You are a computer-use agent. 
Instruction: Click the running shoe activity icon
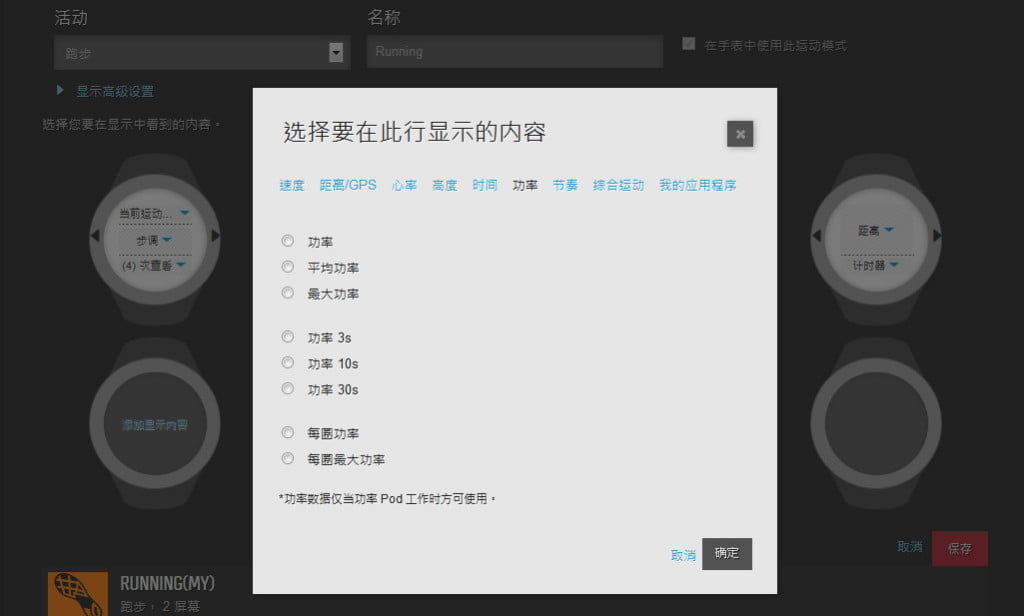tap(77, 593)
